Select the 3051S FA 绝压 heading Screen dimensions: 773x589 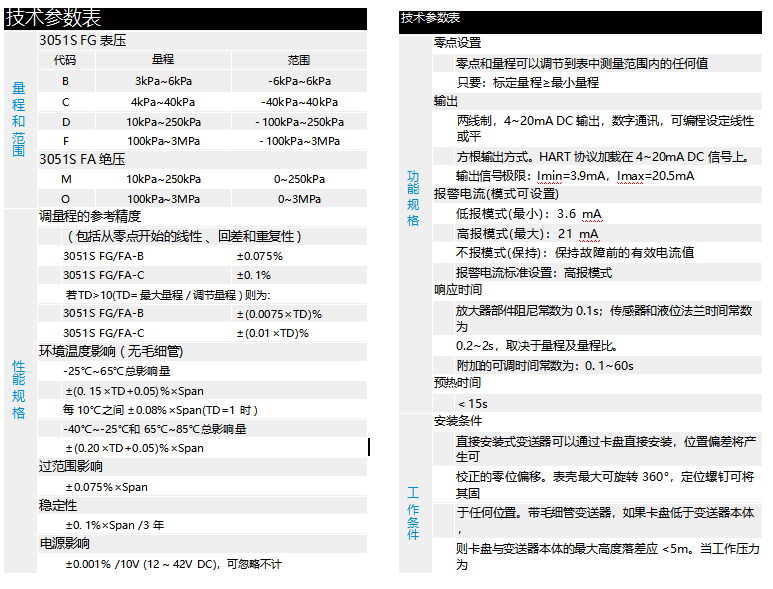tap(82, 159)
